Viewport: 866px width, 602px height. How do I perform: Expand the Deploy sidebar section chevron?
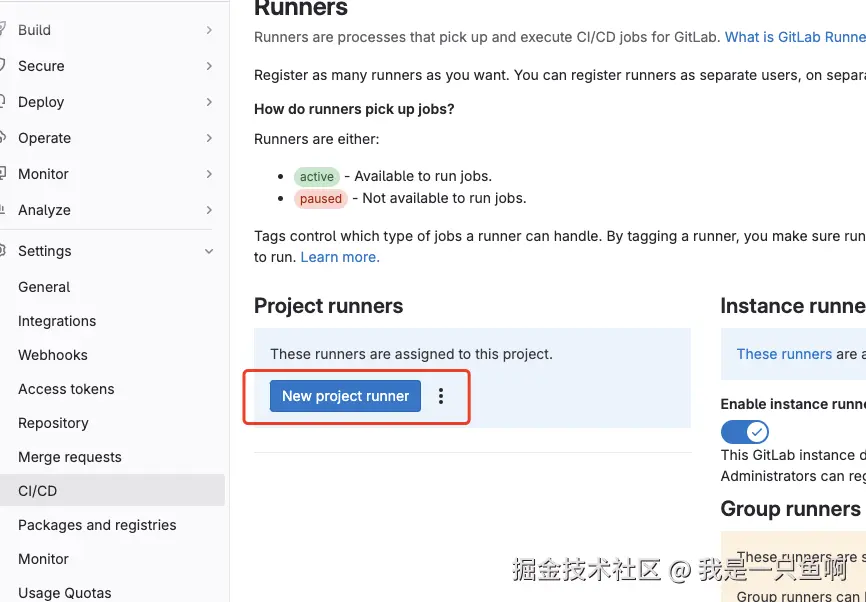(209, 102)
